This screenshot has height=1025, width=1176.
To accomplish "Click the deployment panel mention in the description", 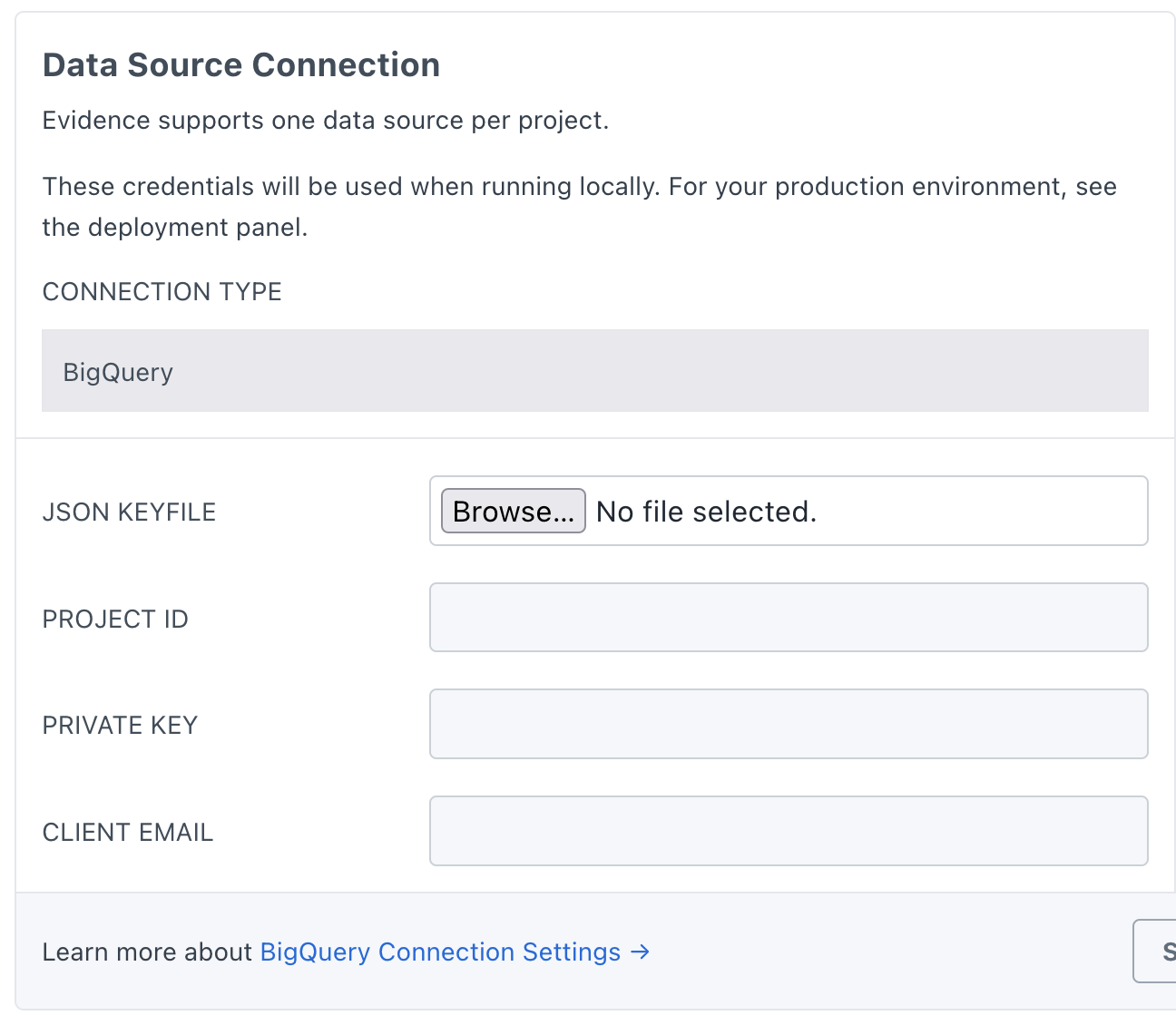I will pyautogui.click(x=175, y=227).
